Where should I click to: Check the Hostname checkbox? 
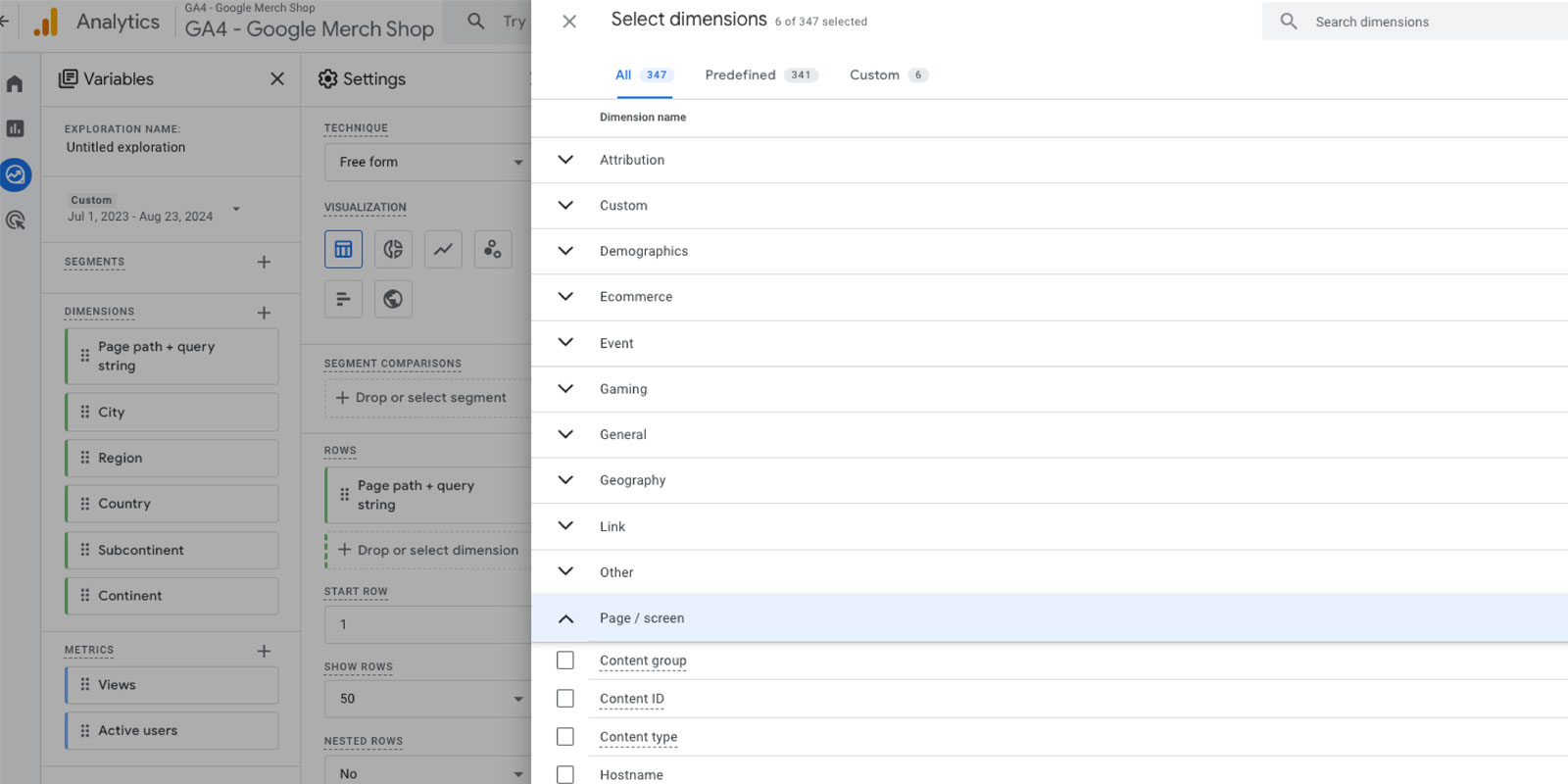(x=565, y=774)
